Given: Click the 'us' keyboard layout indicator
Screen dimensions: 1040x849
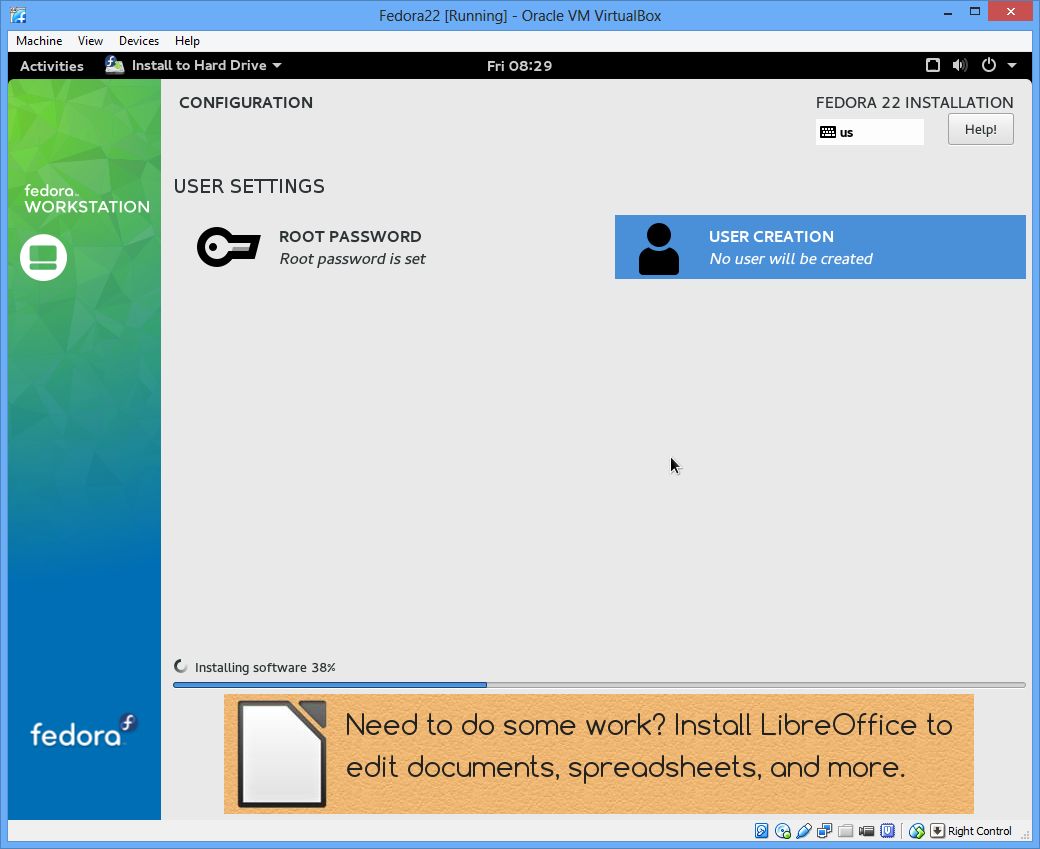Looking at the screenshot, I should pos(870,132).
